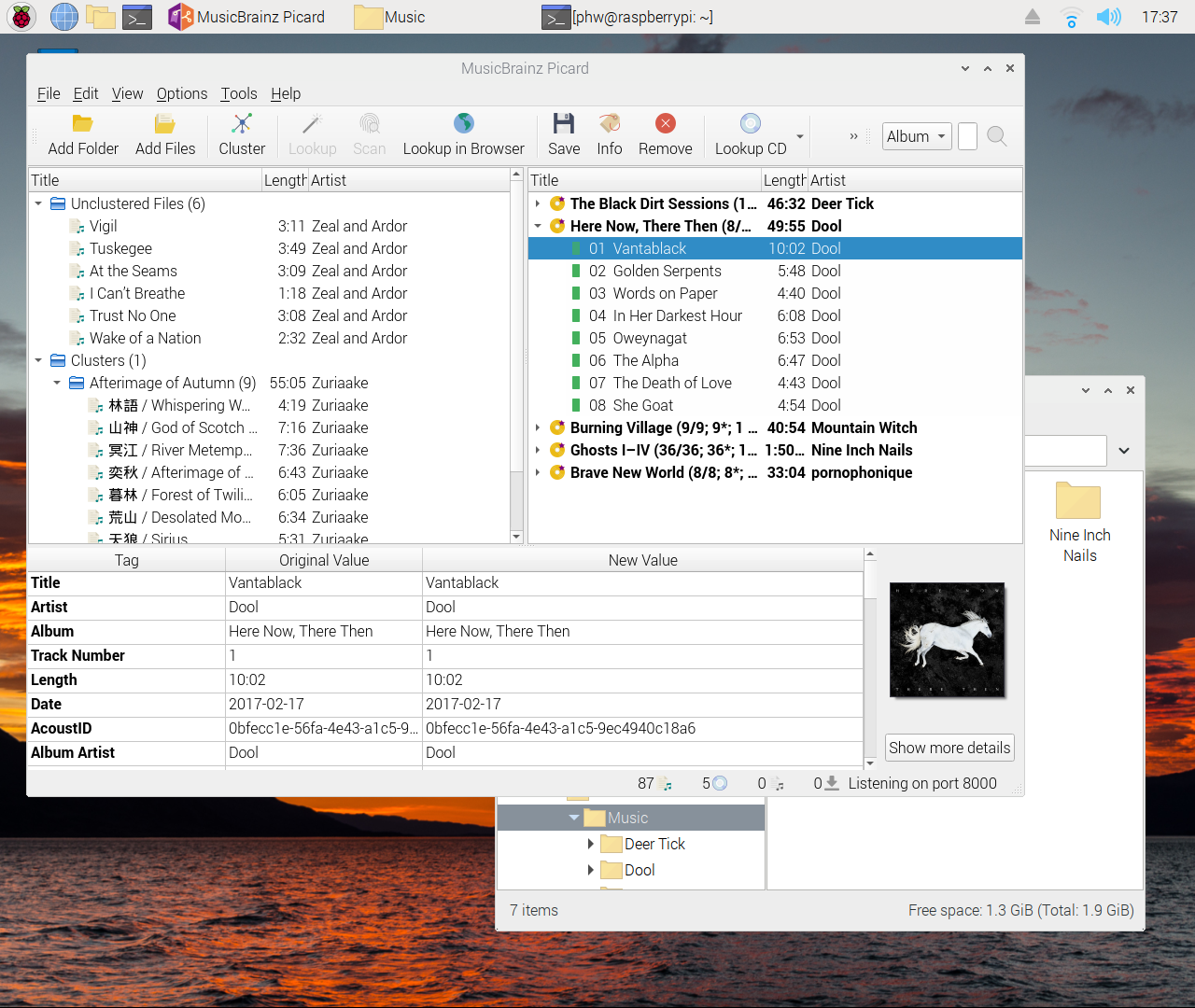Open the Help menu

pos(286,93)
